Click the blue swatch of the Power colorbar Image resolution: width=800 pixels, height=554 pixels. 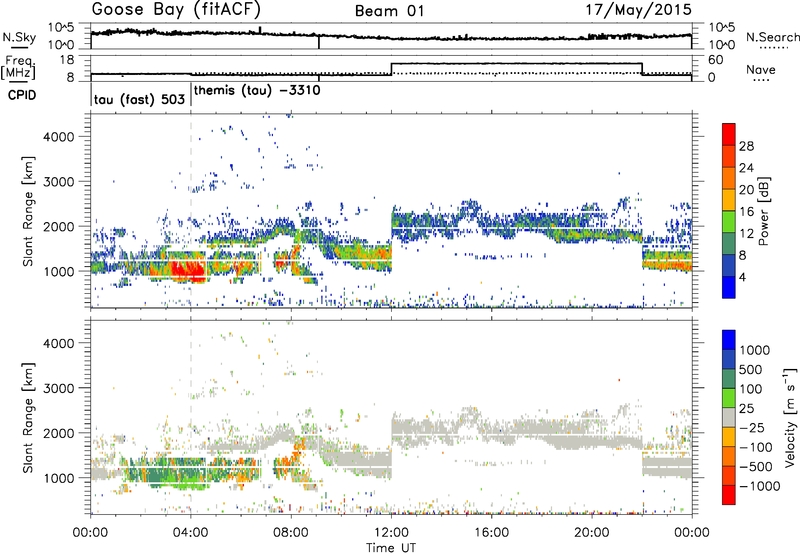(x=729, y=288)
